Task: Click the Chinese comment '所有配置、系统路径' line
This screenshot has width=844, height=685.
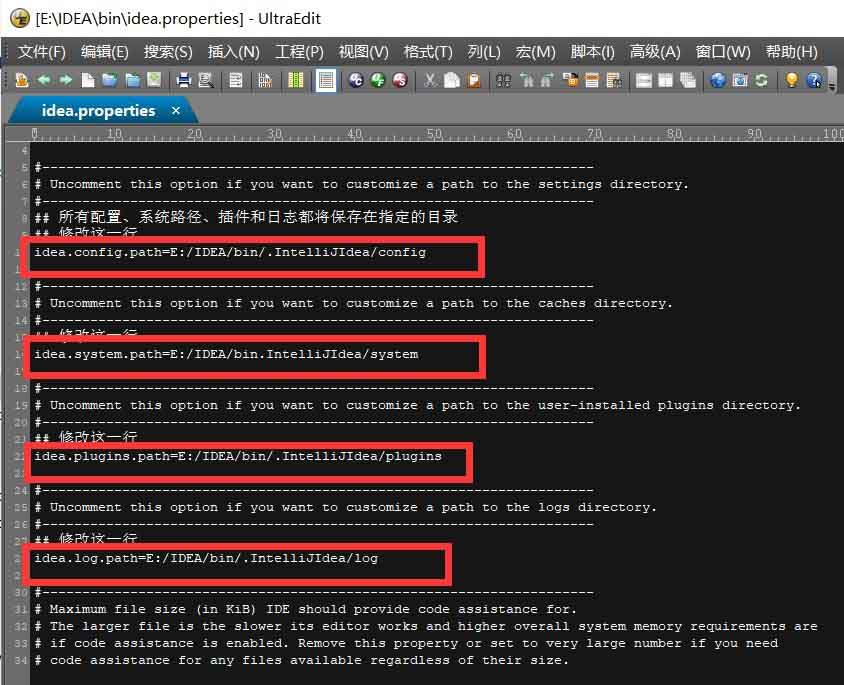Action: pyautogui.click(x=246, y=217)
